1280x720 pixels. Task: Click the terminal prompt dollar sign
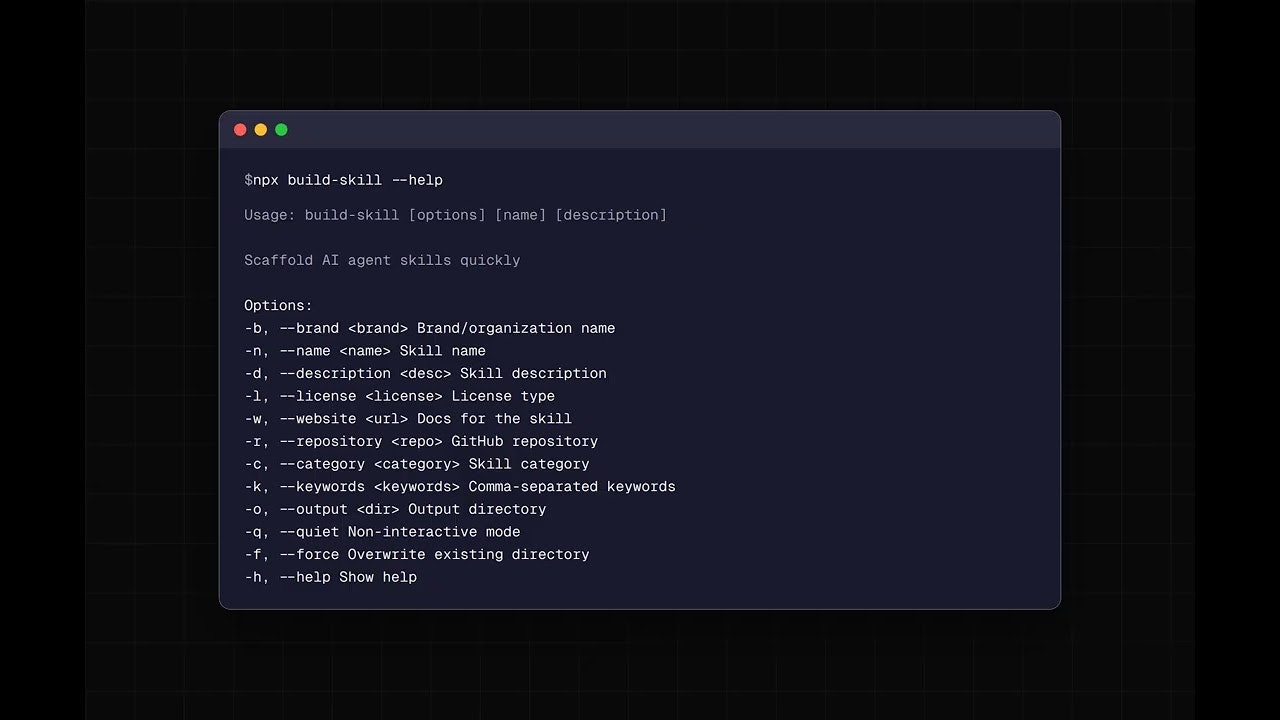248,180
